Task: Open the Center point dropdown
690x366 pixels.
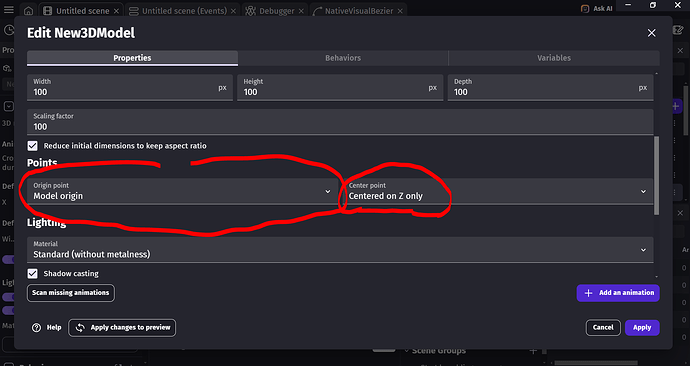Action: (498, 191)
